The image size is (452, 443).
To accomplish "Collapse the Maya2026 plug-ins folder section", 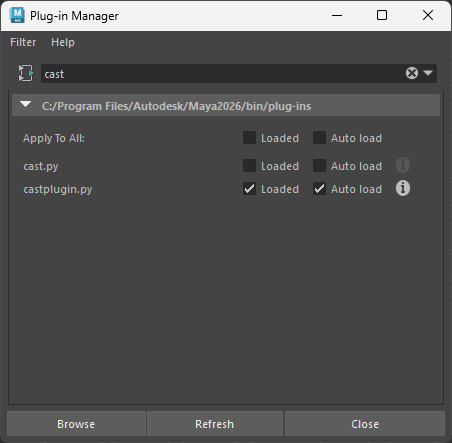I will [x=26, y=105].
